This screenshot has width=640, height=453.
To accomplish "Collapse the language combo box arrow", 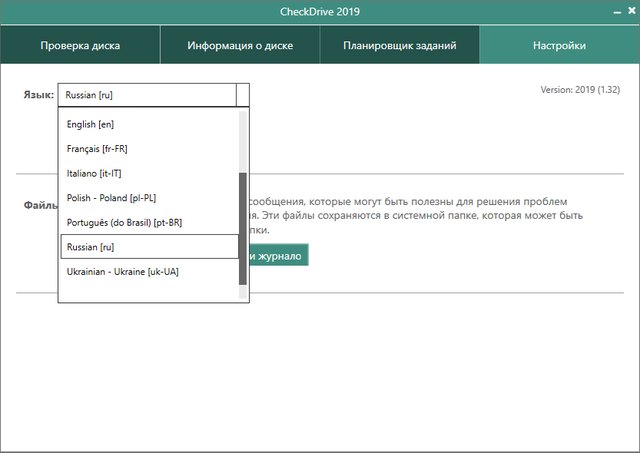I will pyautogui.click(x=242, y=95).
